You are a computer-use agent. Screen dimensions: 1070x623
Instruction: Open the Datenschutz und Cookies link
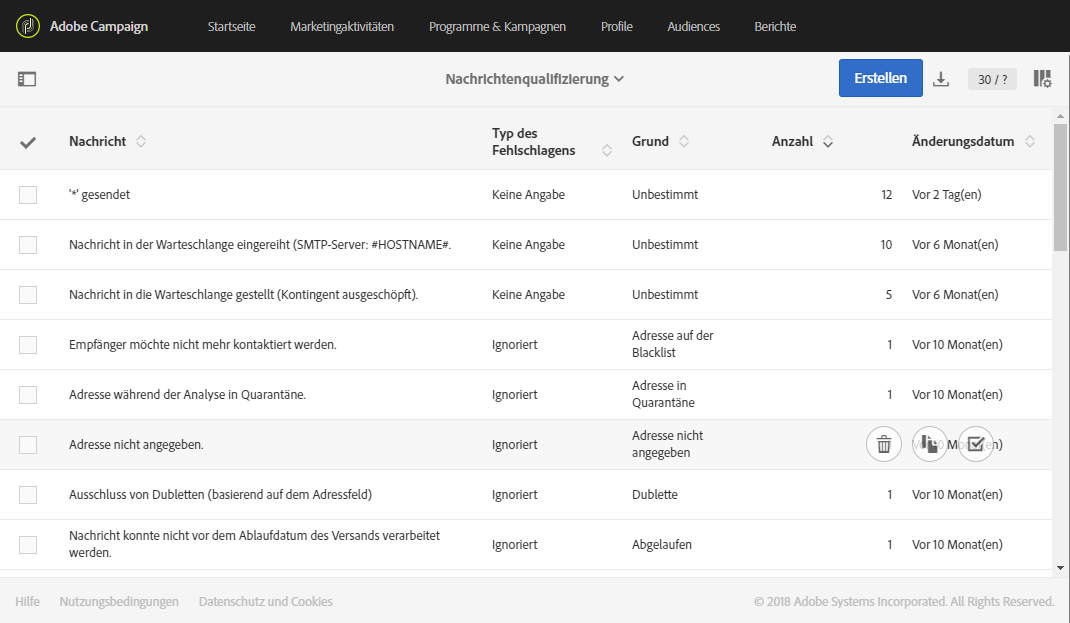(x=265, y=601)
